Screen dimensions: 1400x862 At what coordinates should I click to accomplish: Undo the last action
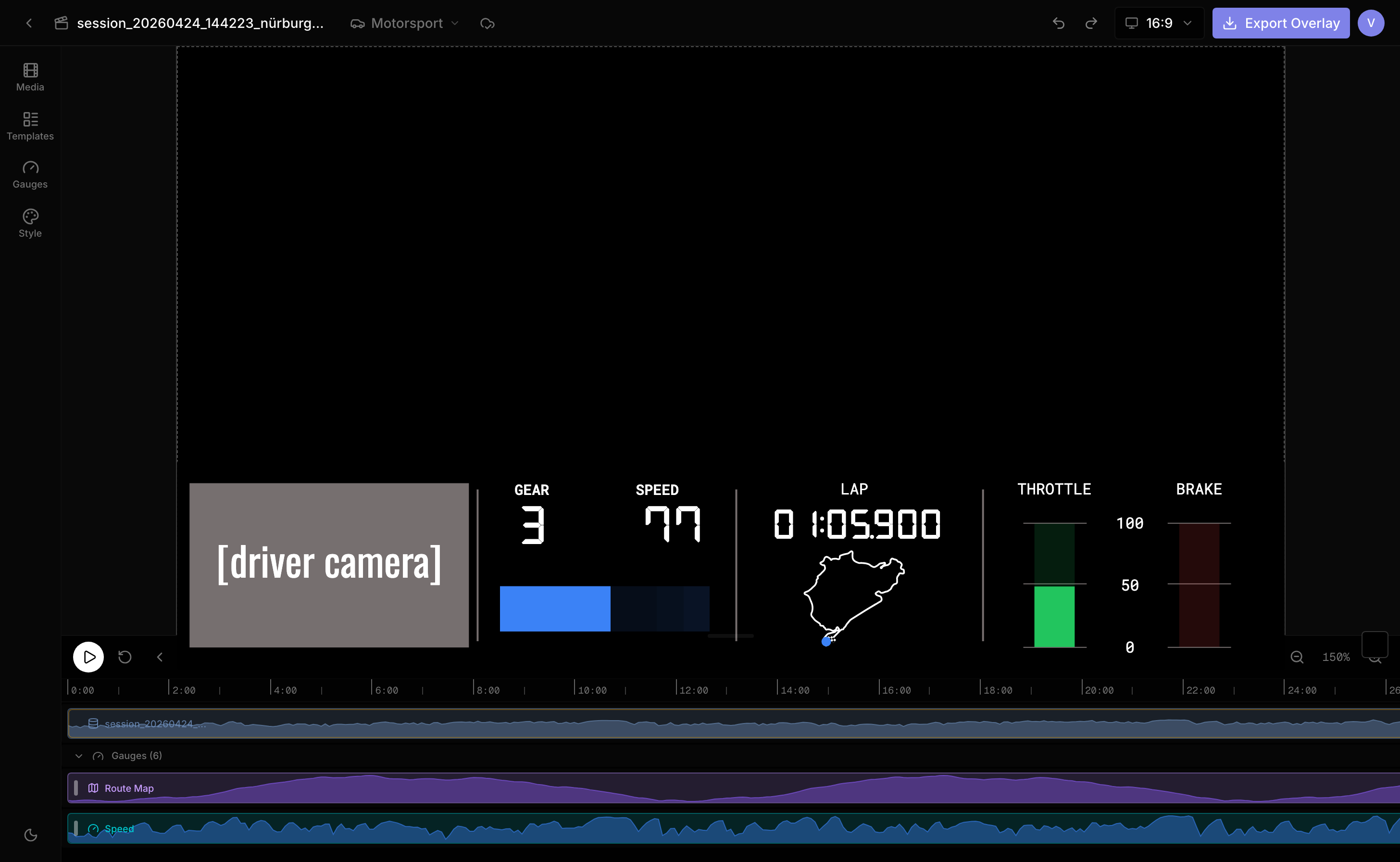[1059, 24]
